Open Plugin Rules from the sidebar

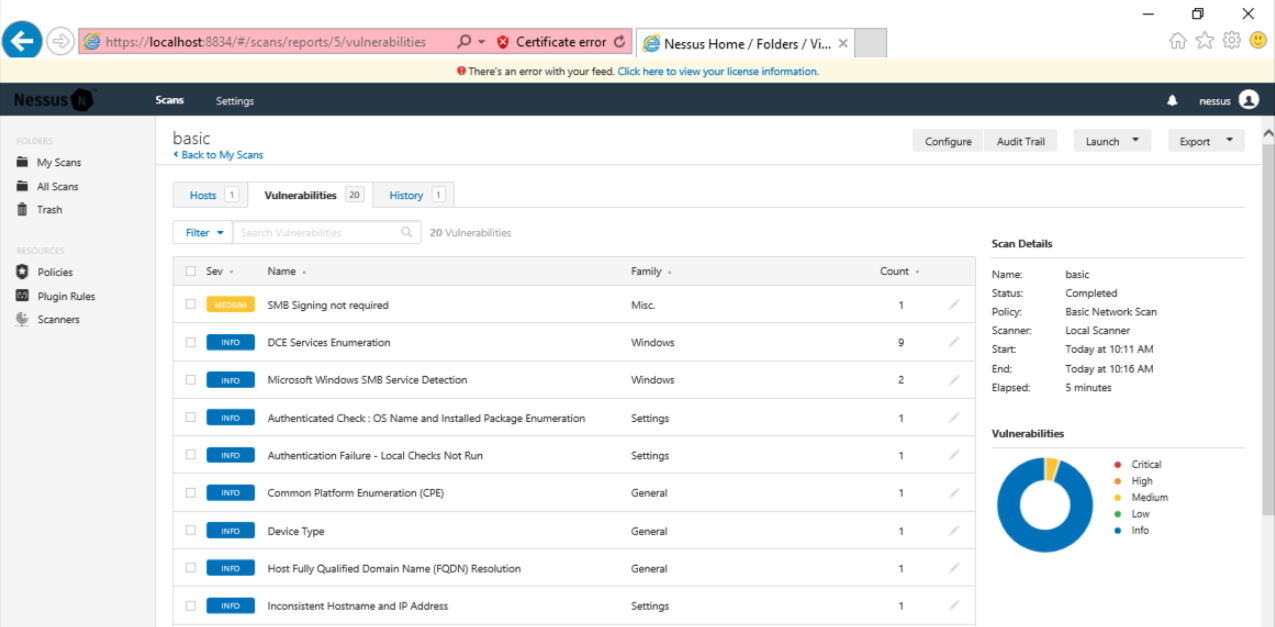coord(65,296)
